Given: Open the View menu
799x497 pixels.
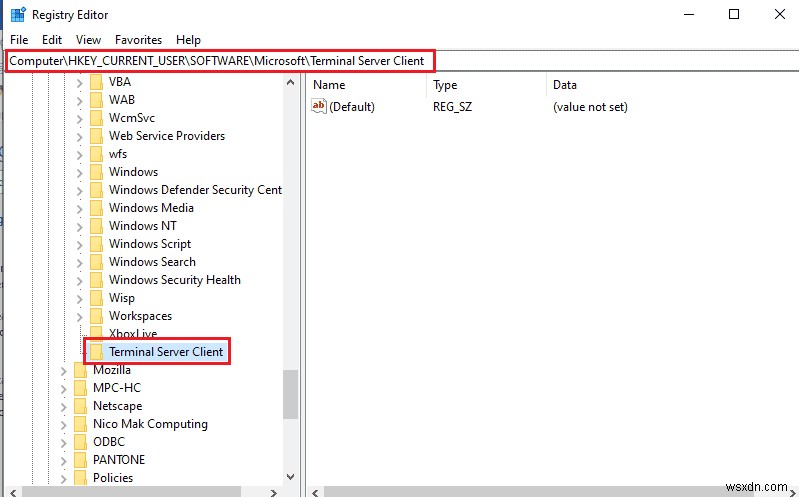Looking at the screenshot, I should pos(89,40).
